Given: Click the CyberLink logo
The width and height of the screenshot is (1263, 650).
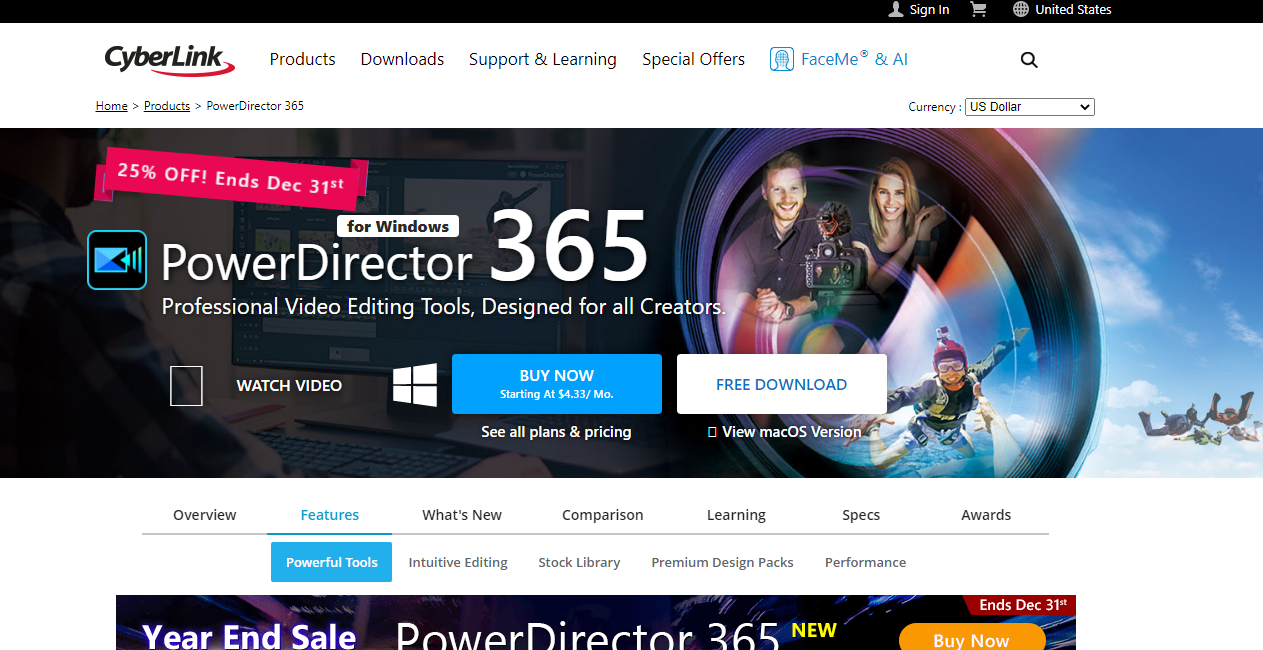Looking at the screenshot, I should click(x=169, y=60).
